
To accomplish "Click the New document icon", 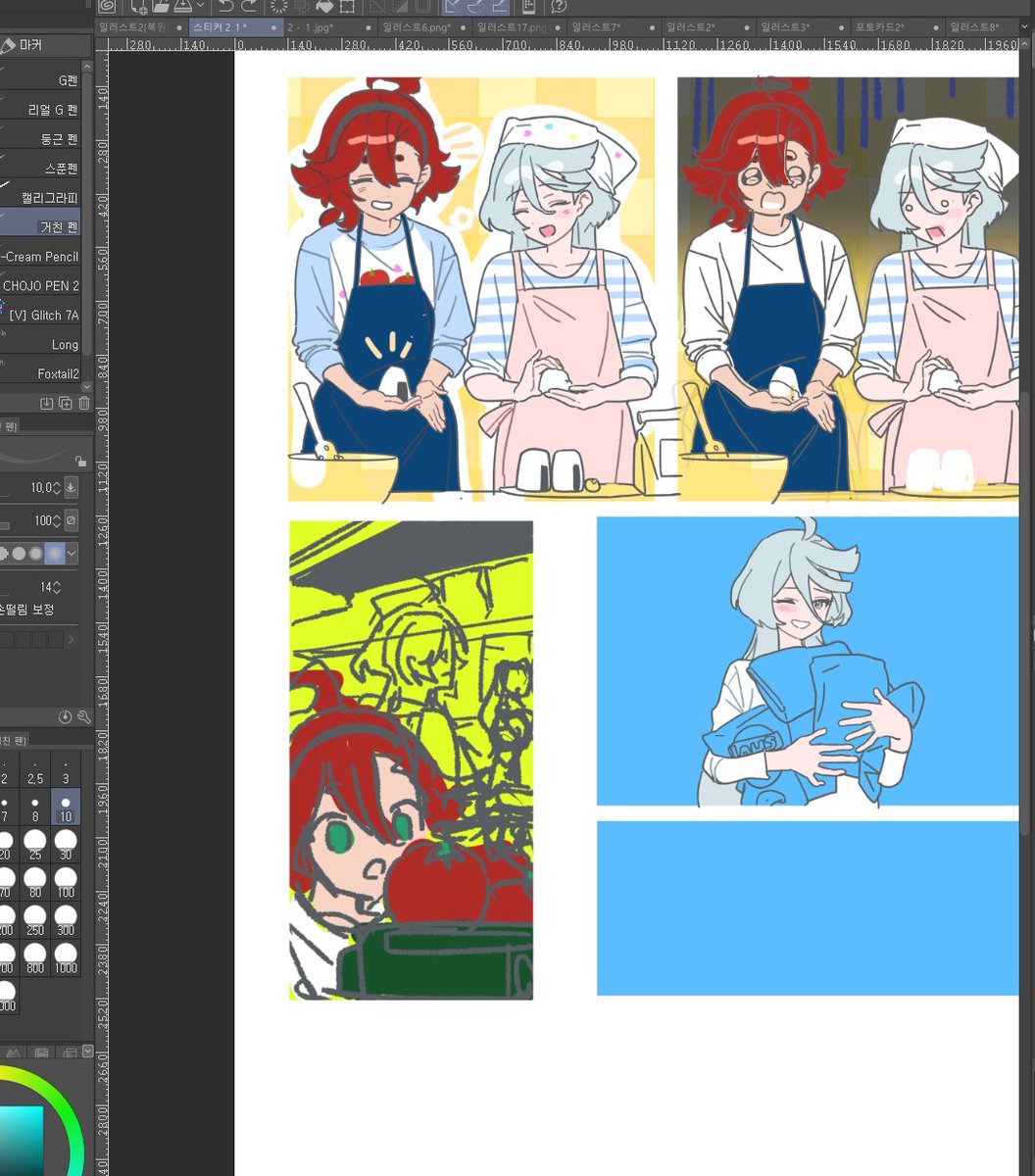I will pyautogui.click(x=139, y=7).
